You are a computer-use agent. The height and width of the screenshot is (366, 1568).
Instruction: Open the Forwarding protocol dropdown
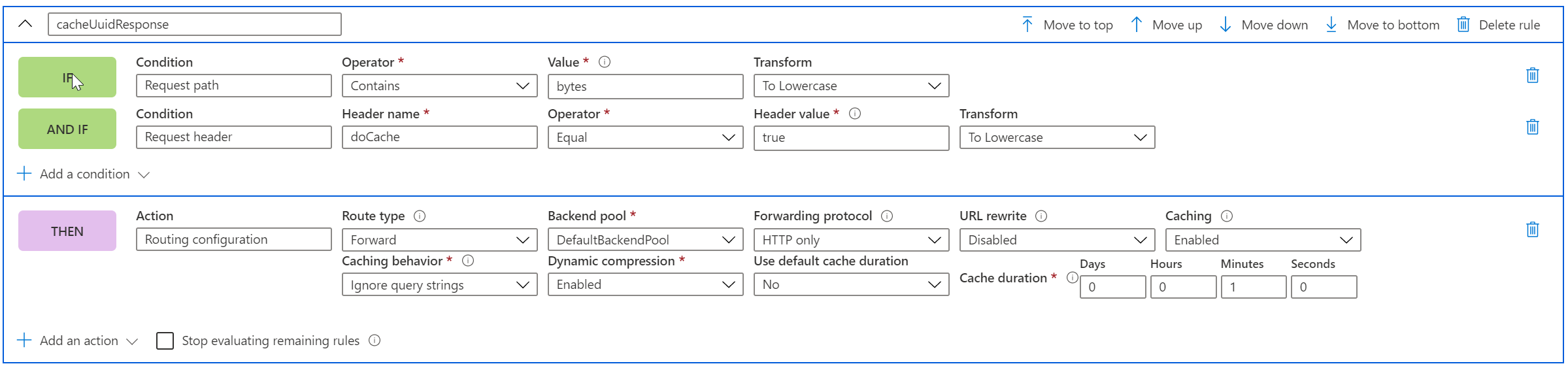tap(851, 240)
